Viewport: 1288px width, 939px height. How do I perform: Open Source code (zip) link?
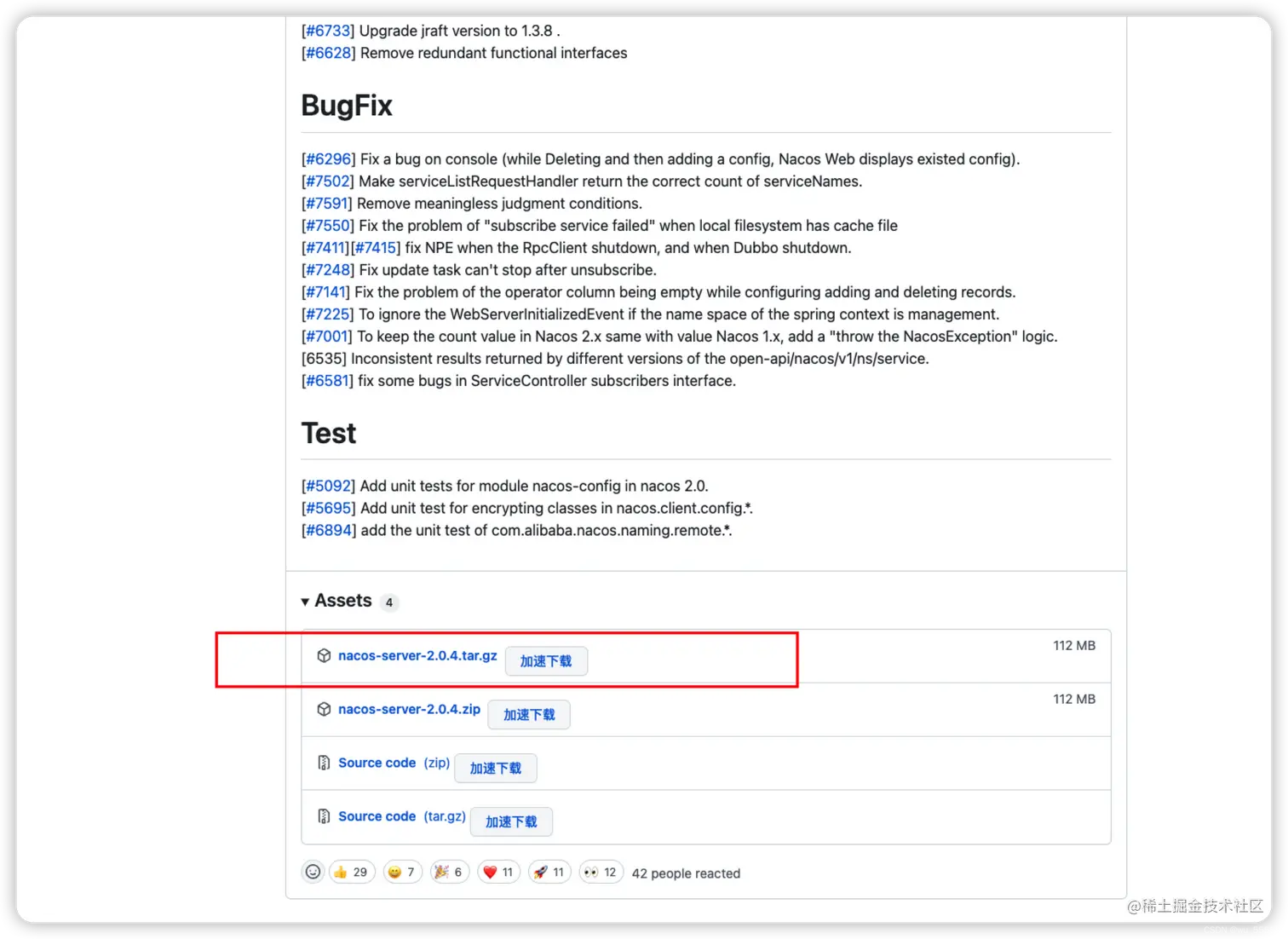(394, 763)
